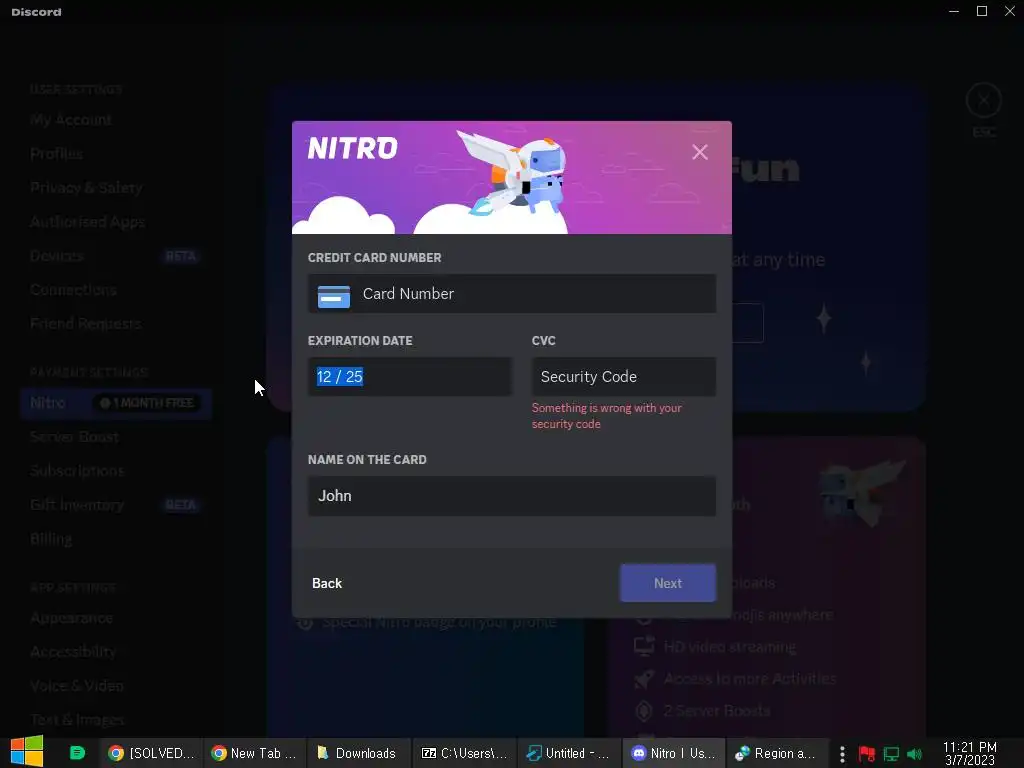Switch to the Untitled taskbar window
The width and height of the screenshot is (1024, 768).
568,753
